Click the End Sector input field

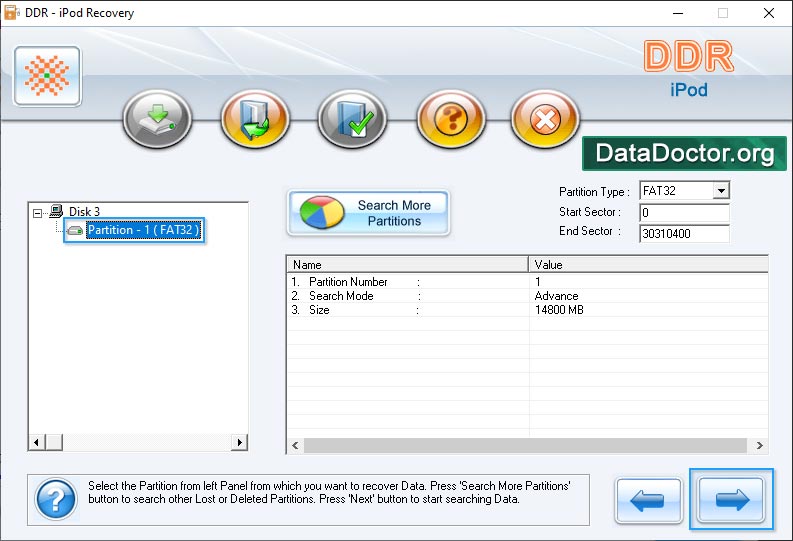click(684, 234)
